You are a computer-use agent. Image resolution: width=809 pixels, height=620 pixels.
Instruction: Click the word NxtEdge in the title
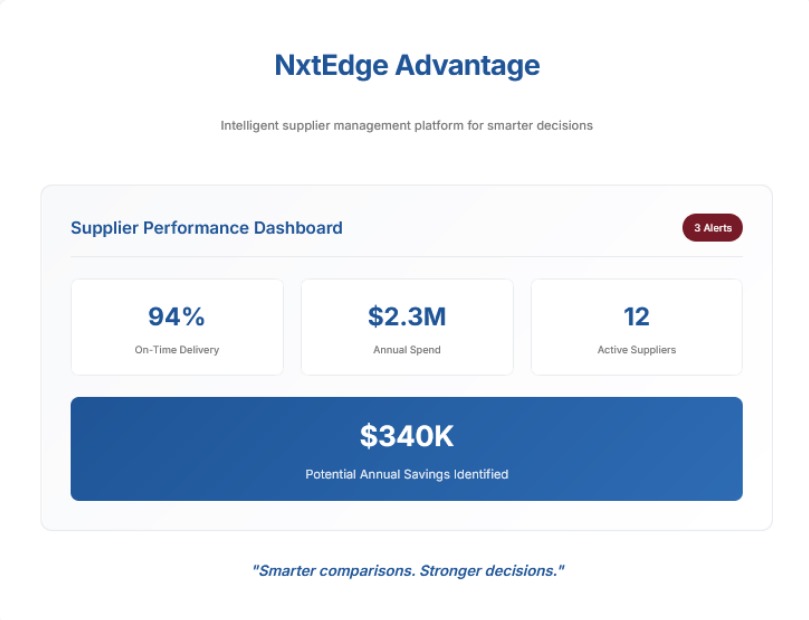[x=330, y=66]
